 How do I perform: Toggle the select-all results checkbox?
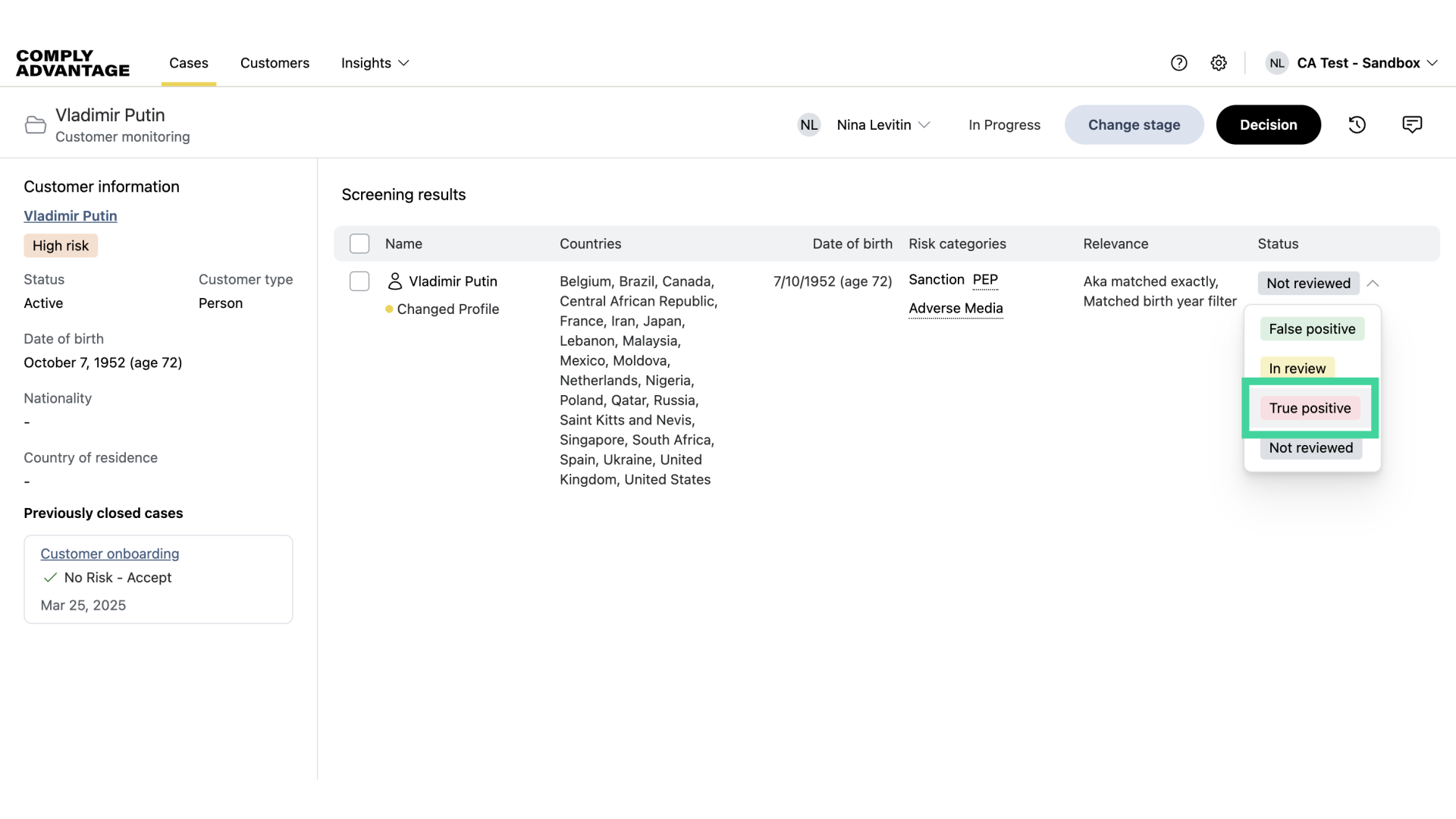click(x=359, y=243)
